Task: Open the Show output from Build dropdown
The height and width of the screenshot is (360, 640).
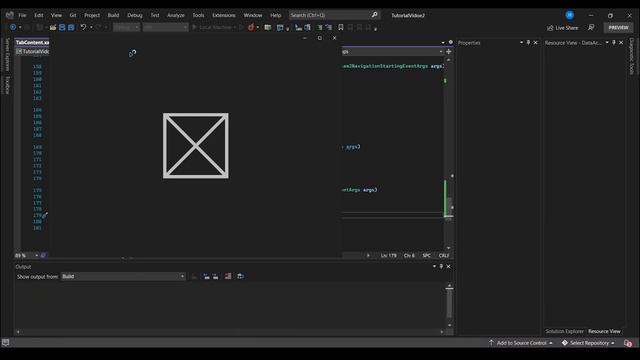Action: pyautogui.click(x=123, y=276)
